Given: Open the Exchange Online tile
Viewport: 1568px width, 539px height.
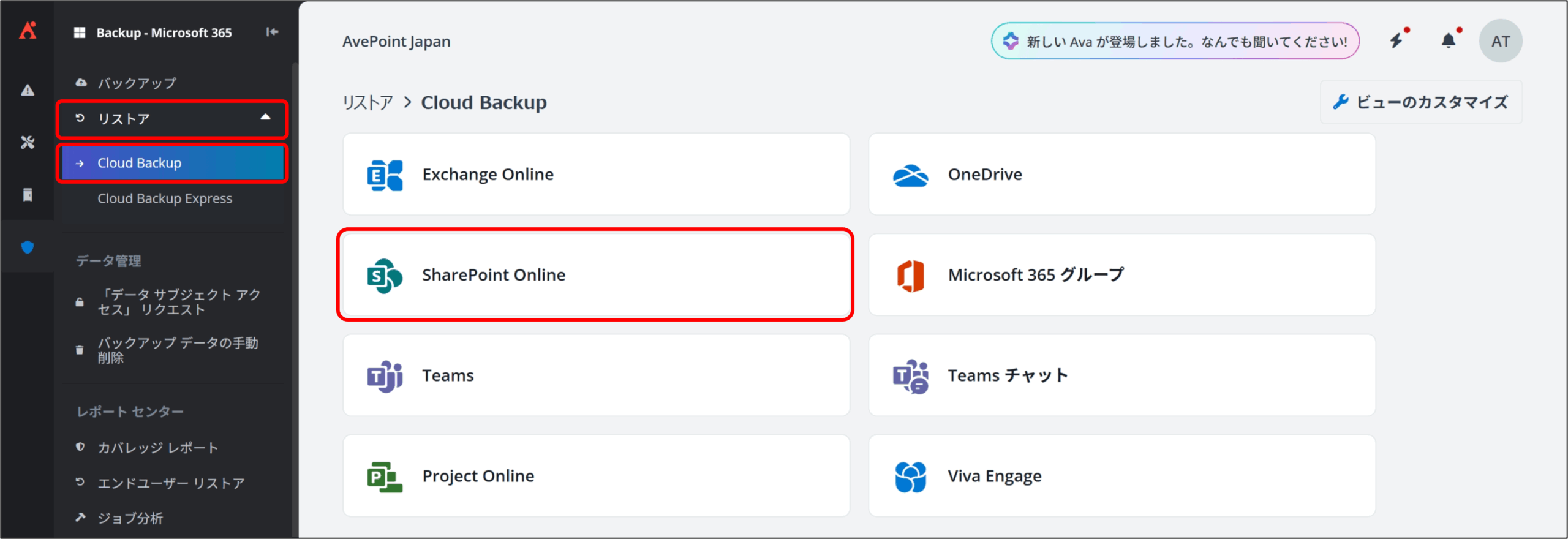Looking at the screenshot, I should pos(595,175).
